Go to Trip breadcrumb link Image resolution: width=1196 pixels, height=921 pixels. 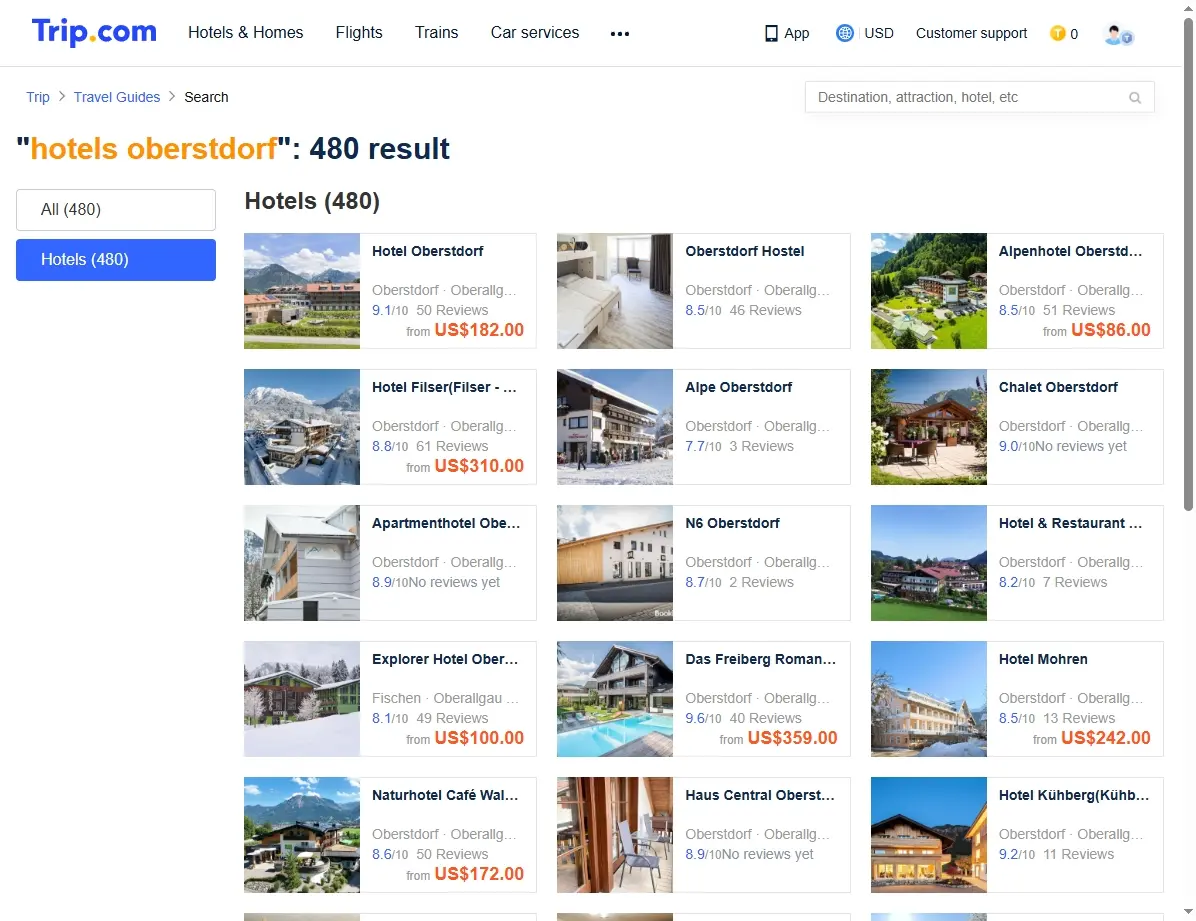[37, 97]
